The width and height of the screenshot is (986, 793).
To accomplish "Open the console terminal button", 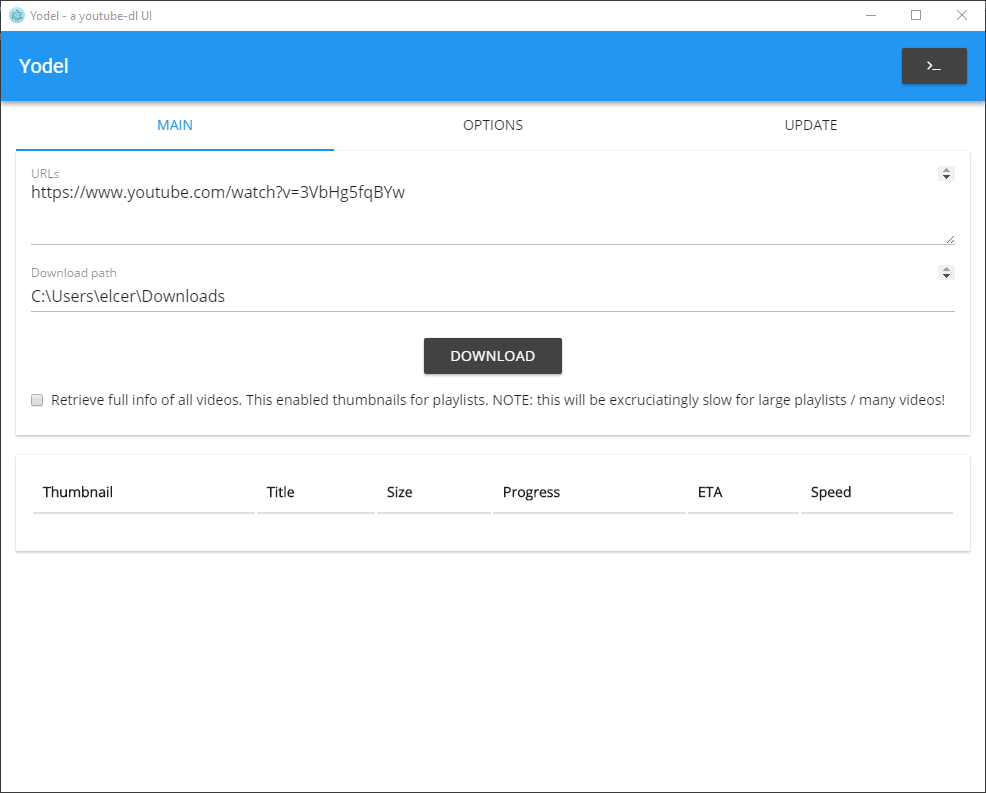I will pos(934,66).
